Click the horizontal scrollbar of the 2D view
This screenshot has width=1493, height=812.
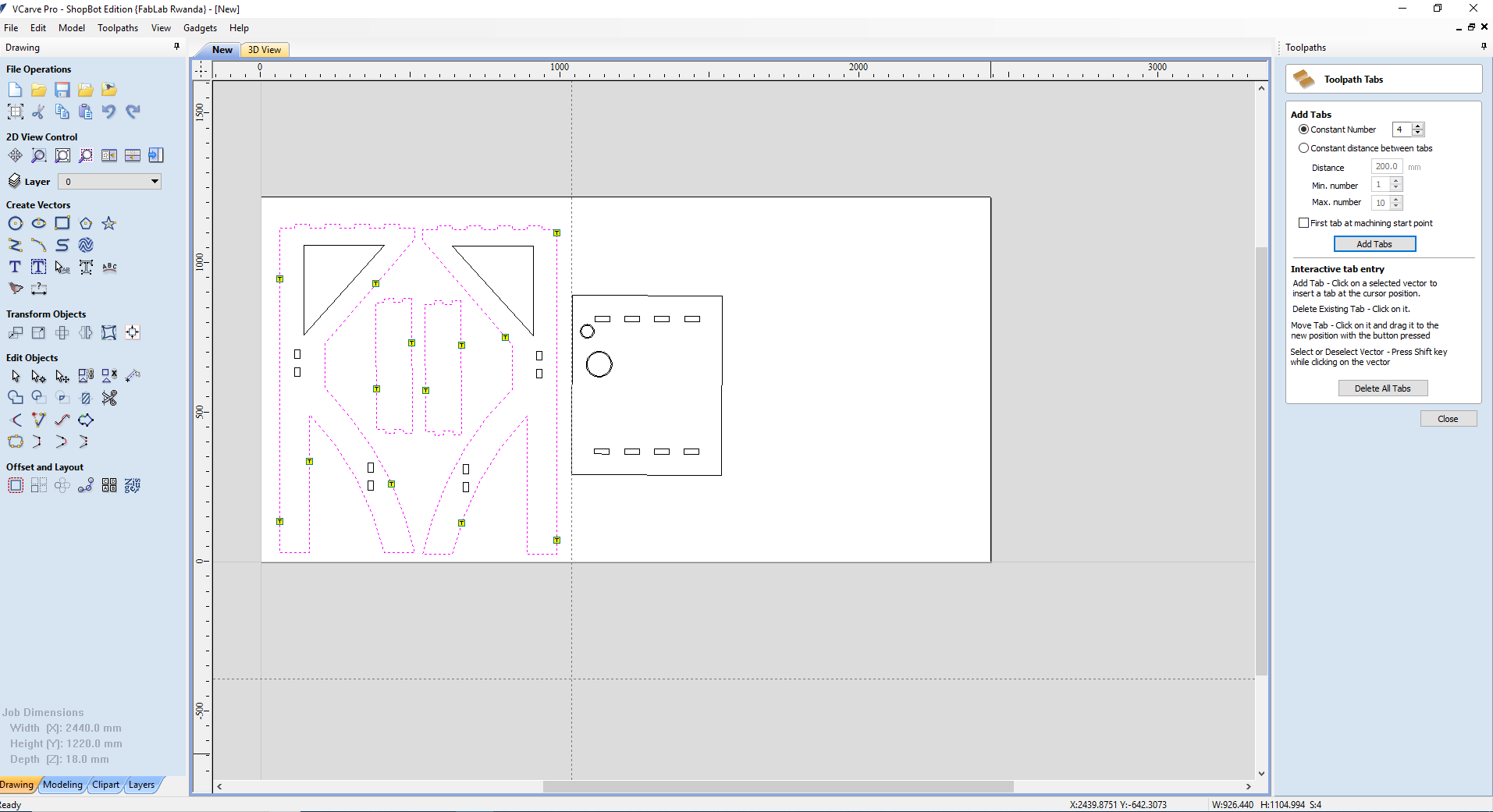(x=778, y=786)
